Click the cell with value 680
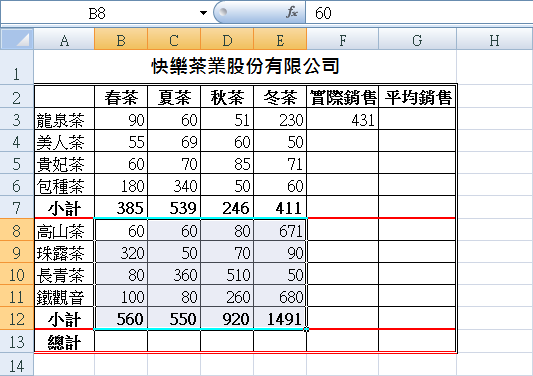Viewport: 533px width, 376px height. (280, 296)
